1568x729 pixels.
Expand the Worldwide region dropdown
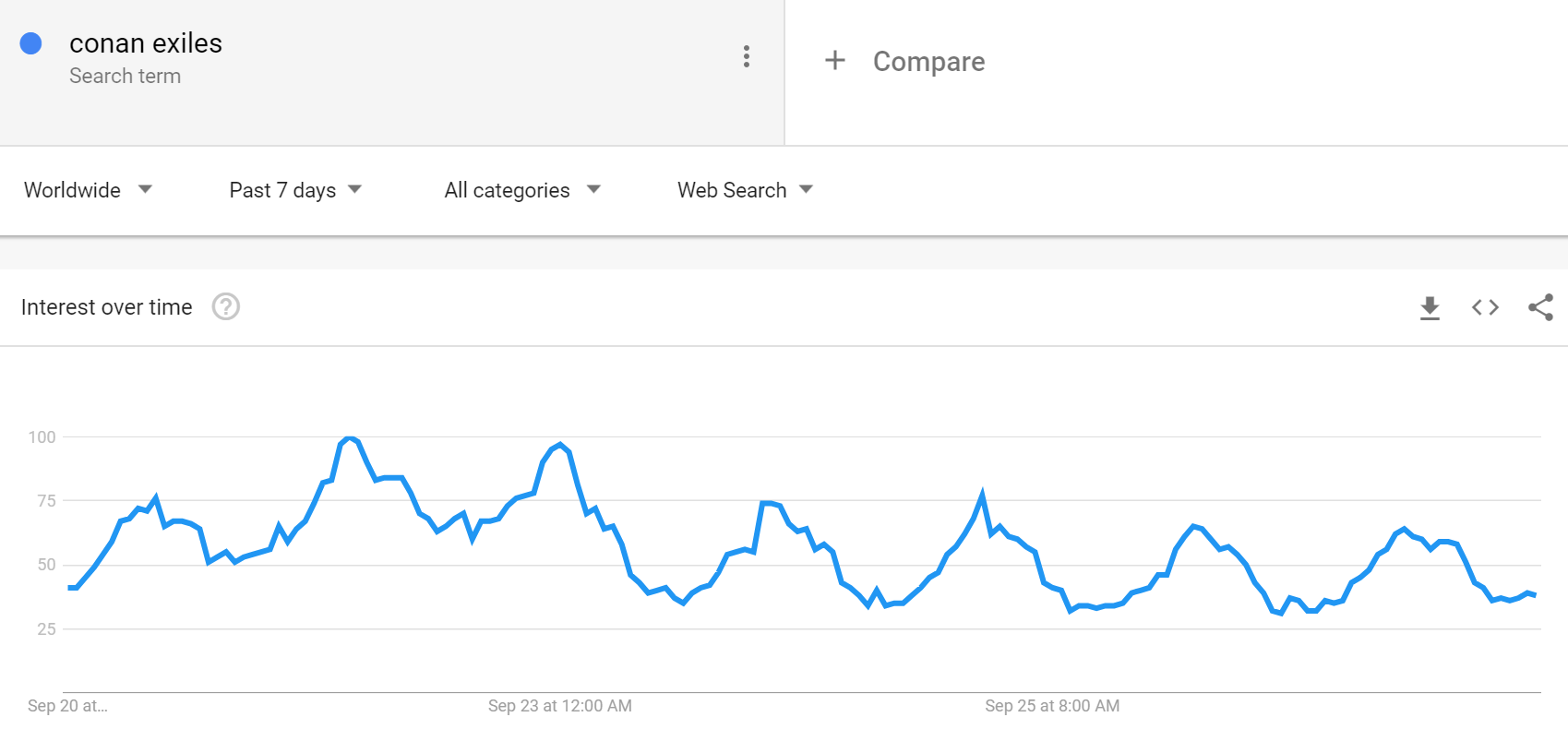tap(88, 190)
